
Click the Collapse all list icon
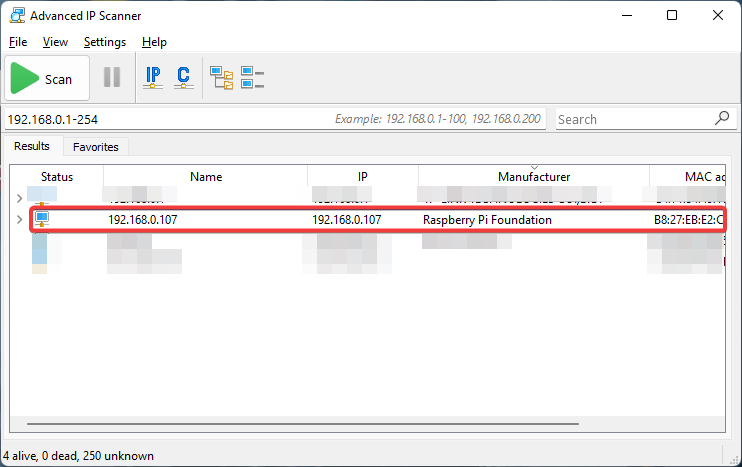252,78
